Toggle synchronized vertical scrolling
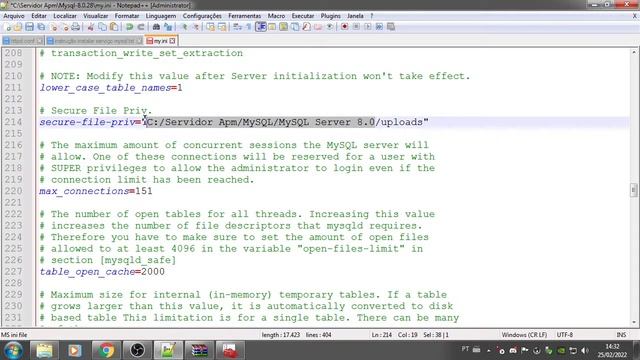Screen dimensions: 640x360 coord(210,27)
